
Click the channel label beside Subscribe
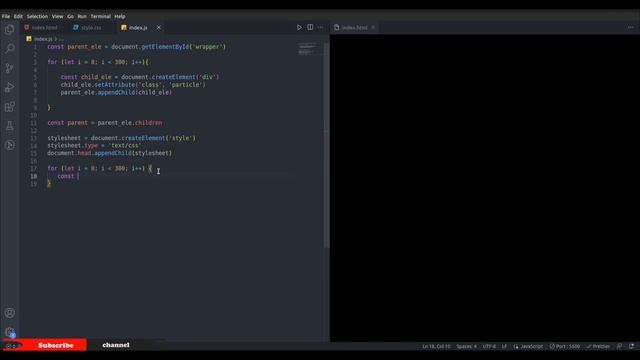point(116,345)
